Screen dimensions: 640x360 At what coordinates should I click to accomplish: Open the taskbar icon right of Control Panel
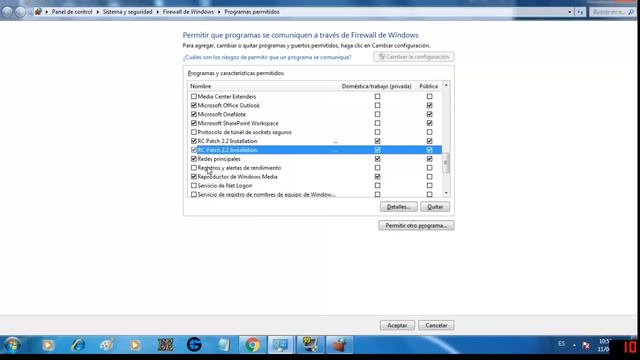(x=310, y=345)
